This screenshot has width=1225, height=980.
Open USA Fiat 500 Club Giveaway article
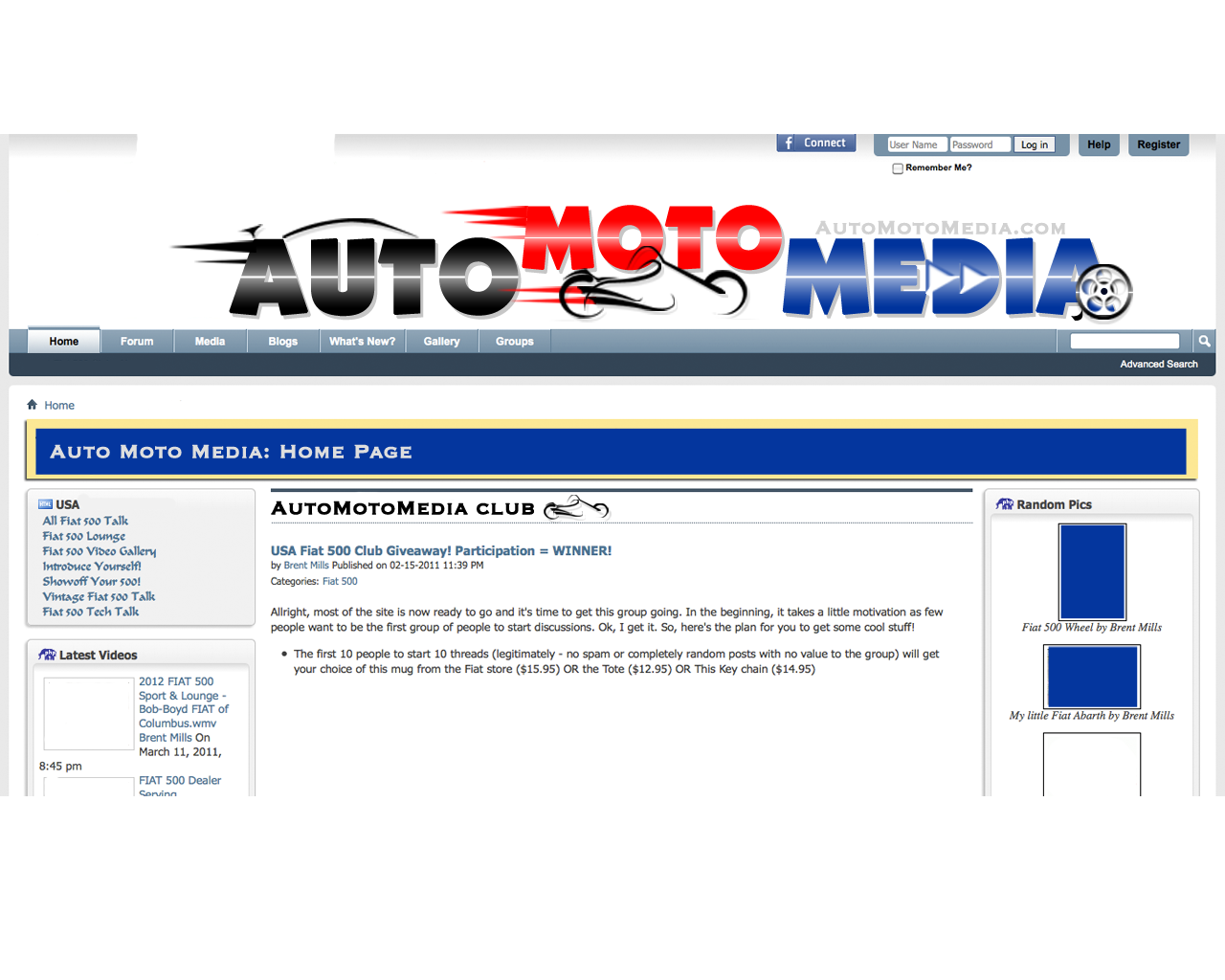coord(440,551)
